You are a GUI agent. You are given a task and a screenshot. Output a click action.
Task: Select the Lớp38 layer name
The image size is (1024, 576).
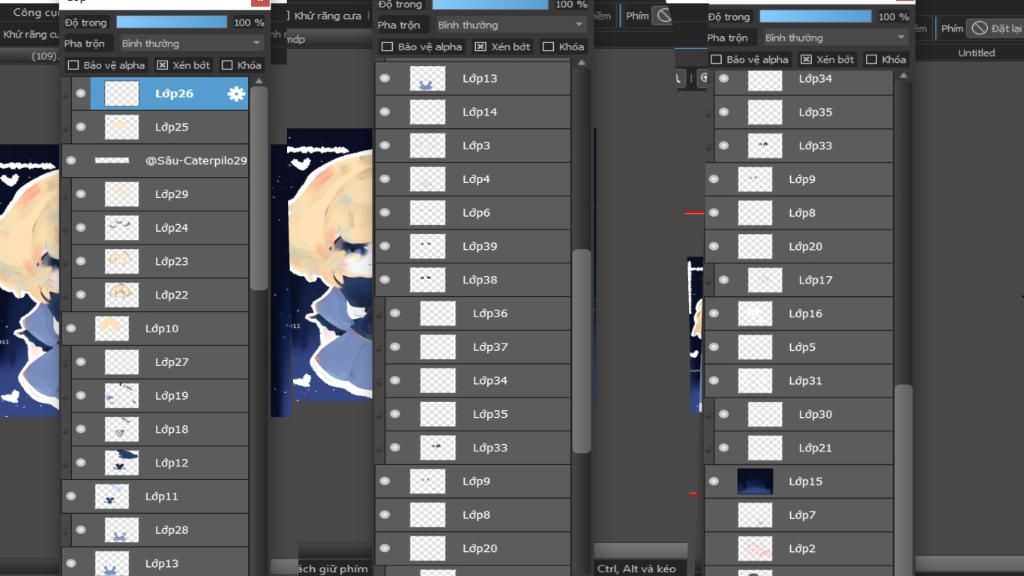click(x=479, y=280)
